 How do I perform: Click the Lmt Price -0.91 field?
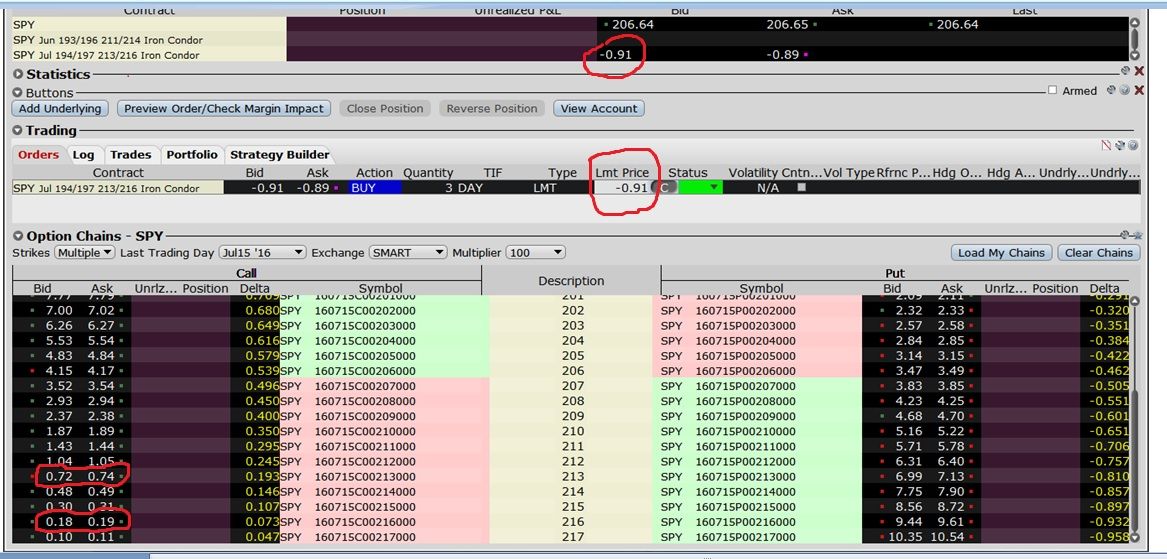pos(621,188)
